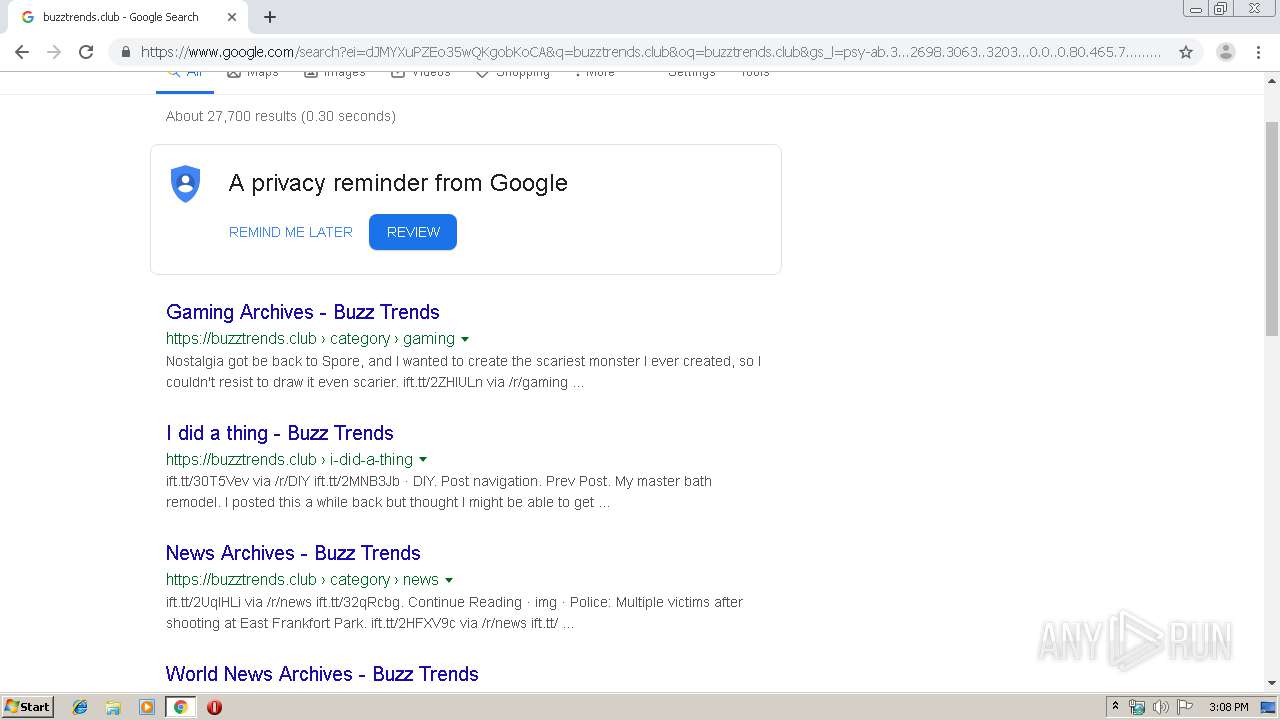Screen dimensions: 1280x720
Task: Bookmark this page with star icon
Action: [1186, 52]
